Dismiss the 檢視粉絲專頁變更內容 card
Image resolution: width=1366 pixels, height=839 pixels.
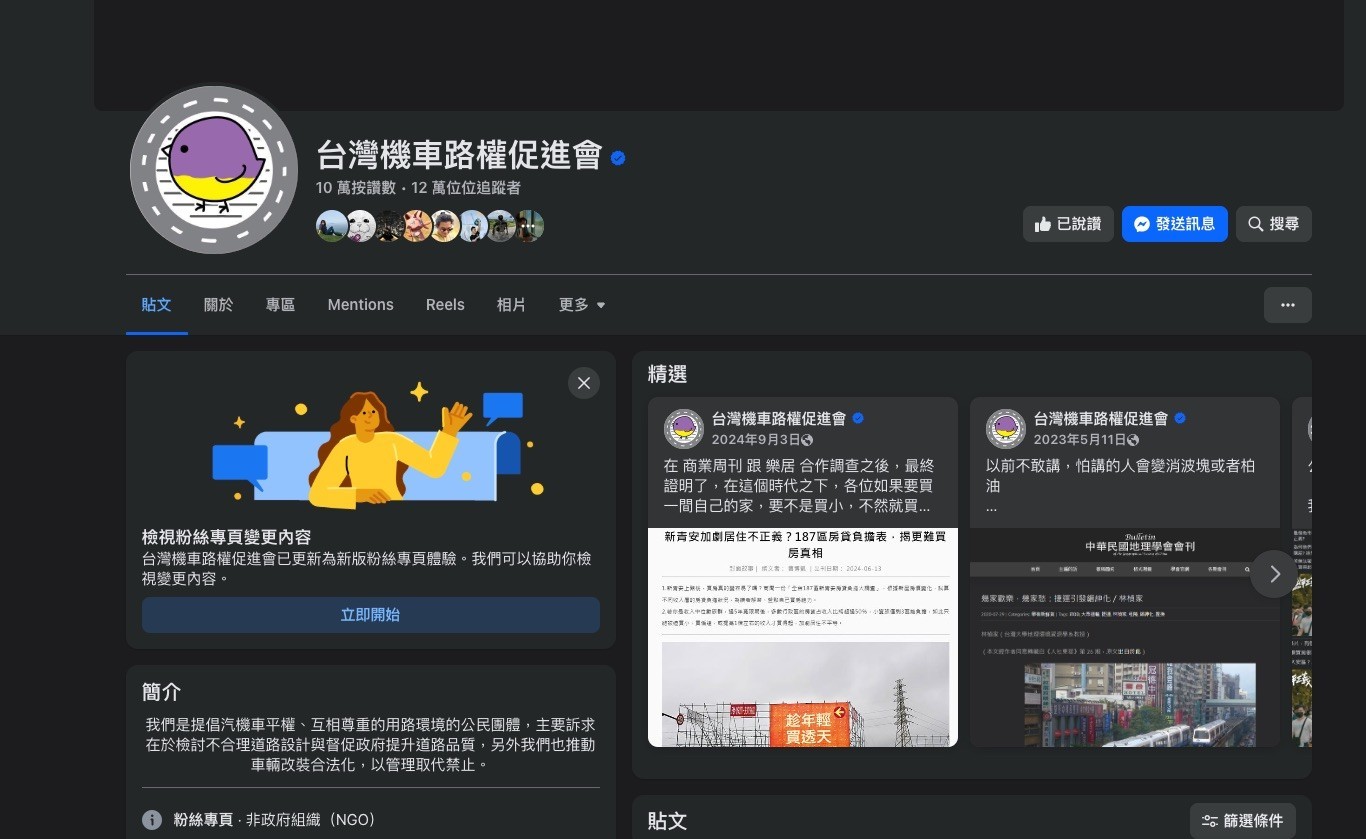point(584,383)
